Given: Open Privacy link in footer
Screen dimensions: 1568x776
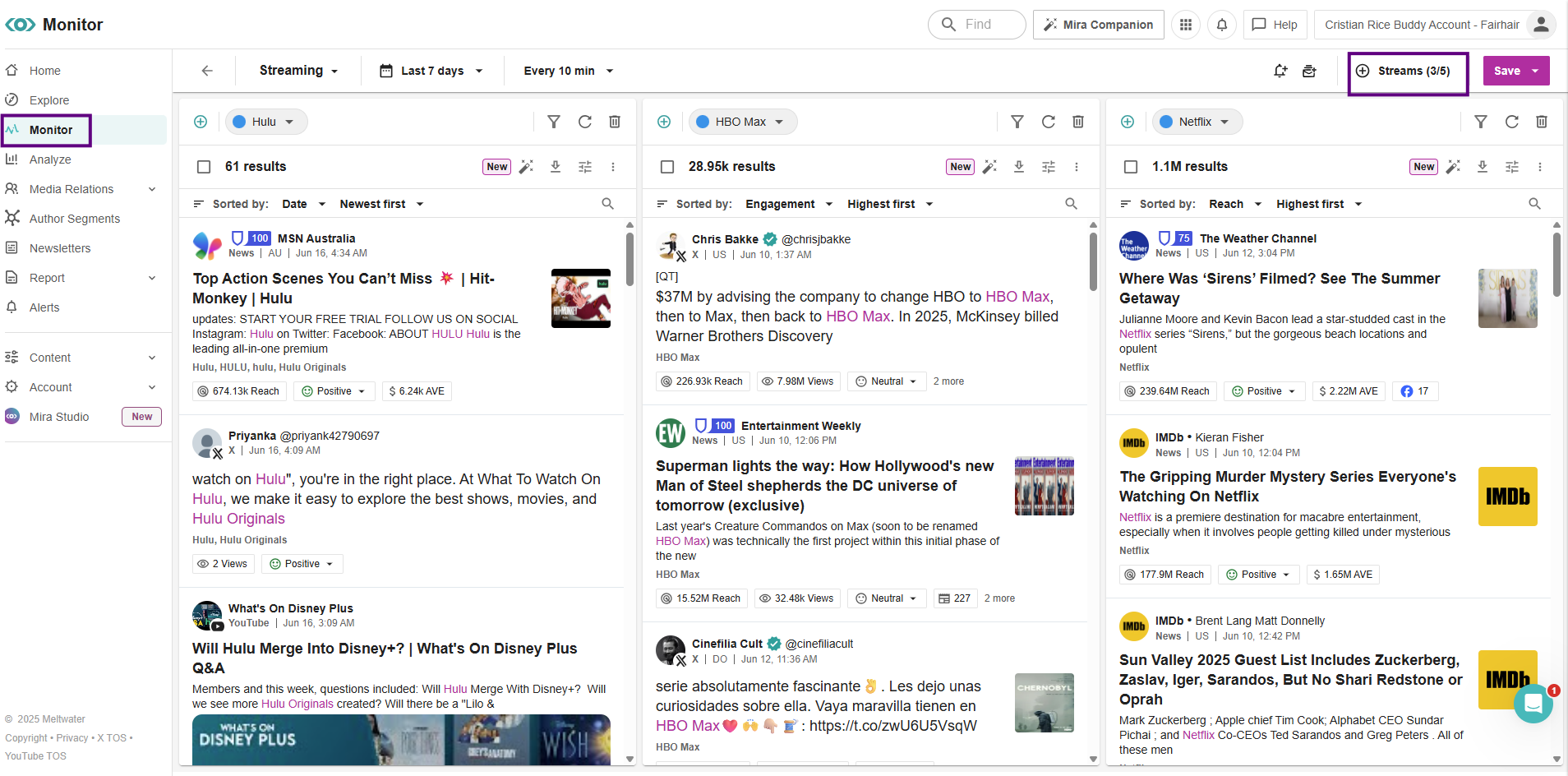Looking at the screenshot, I should click(x=72, y=738).
